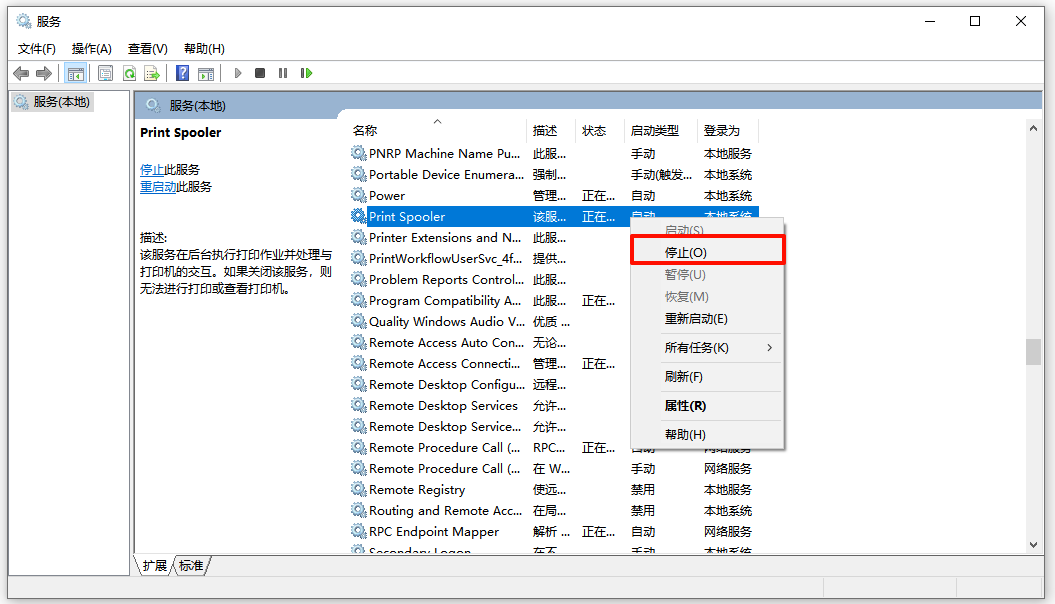Click the restart service toolbar icon
1055x604 pixels.
(306, 72)
